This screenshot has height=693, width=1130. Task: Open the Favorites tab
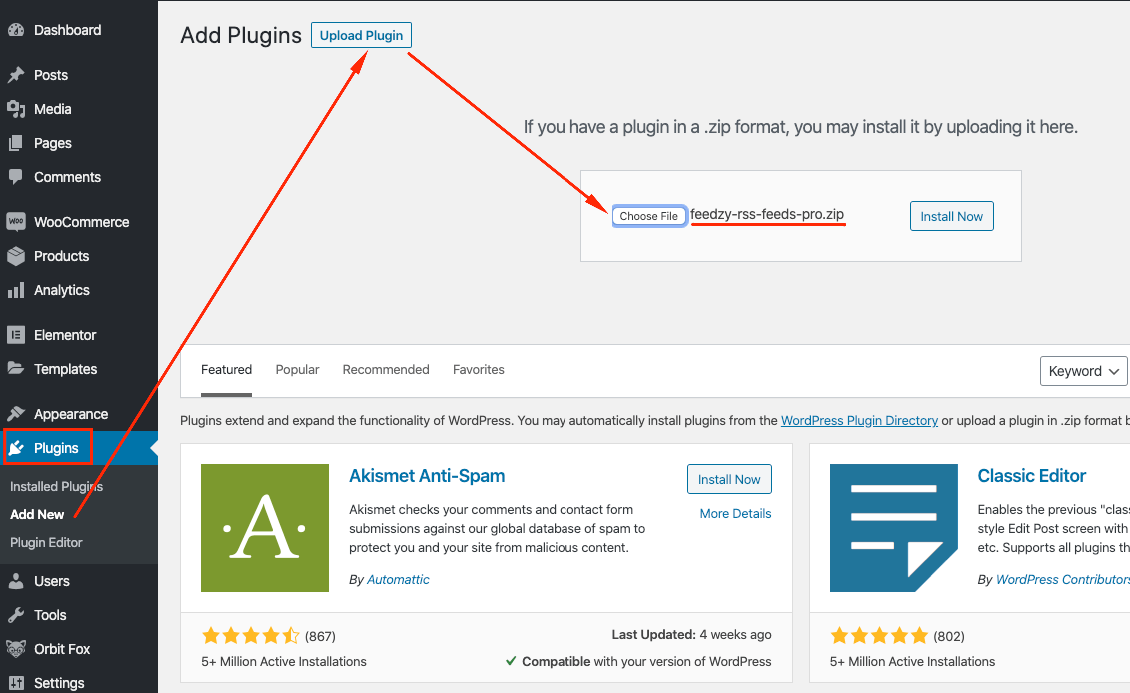479,370
